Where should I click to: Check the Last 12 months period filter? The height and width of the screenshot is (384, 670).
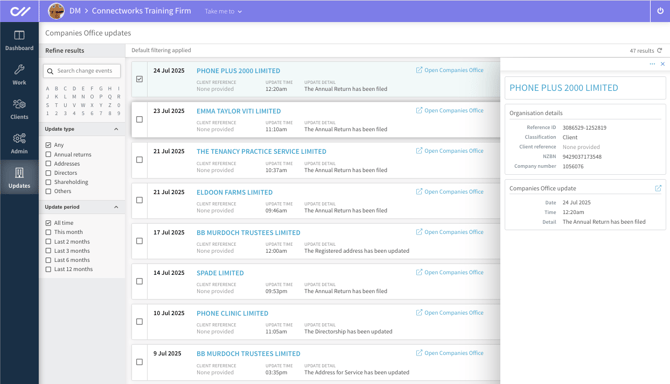pyautogui.click(x=48, y=269)
